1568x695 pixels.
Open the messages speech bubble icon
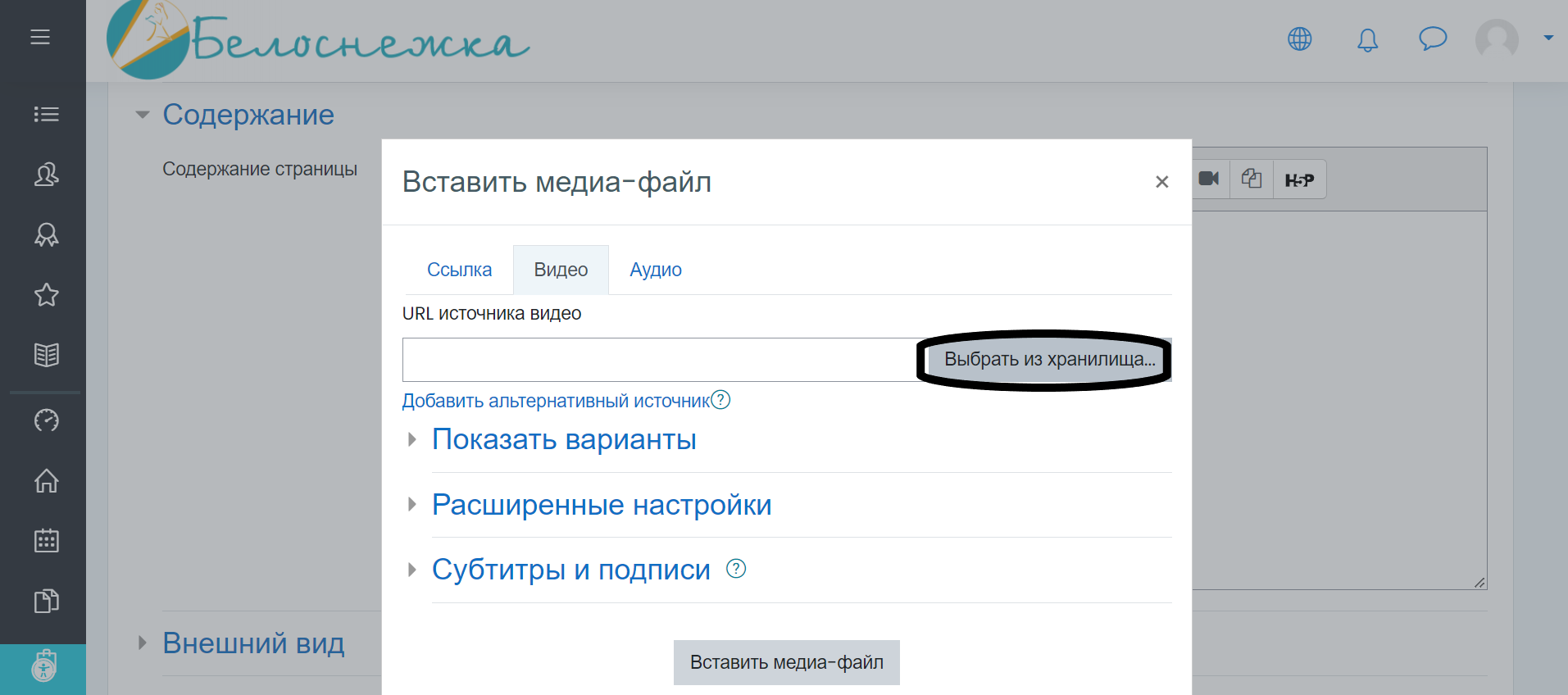click(1432, 39)
